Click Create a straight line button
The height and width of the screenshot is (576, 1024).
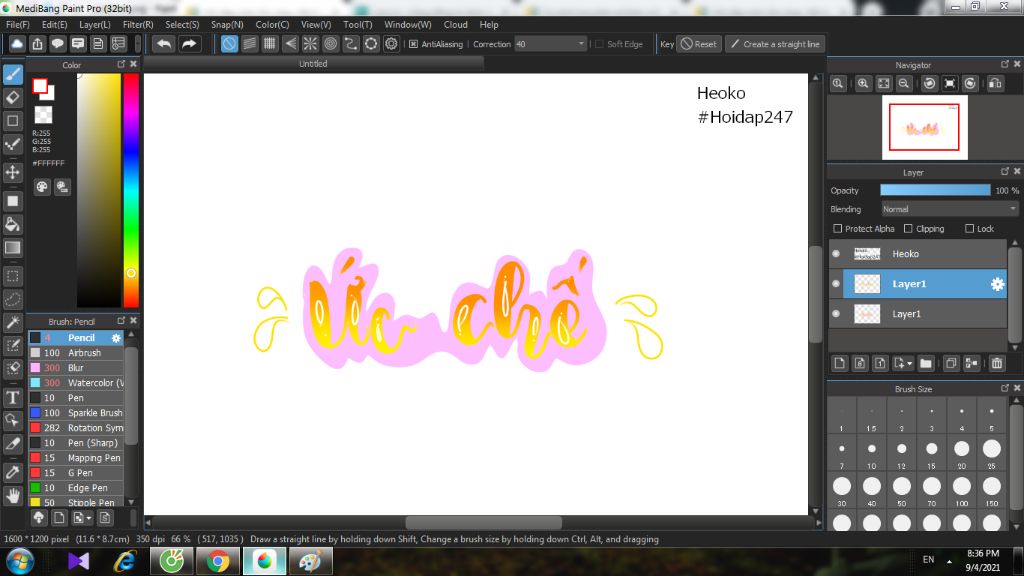click(x=775, y=44)
